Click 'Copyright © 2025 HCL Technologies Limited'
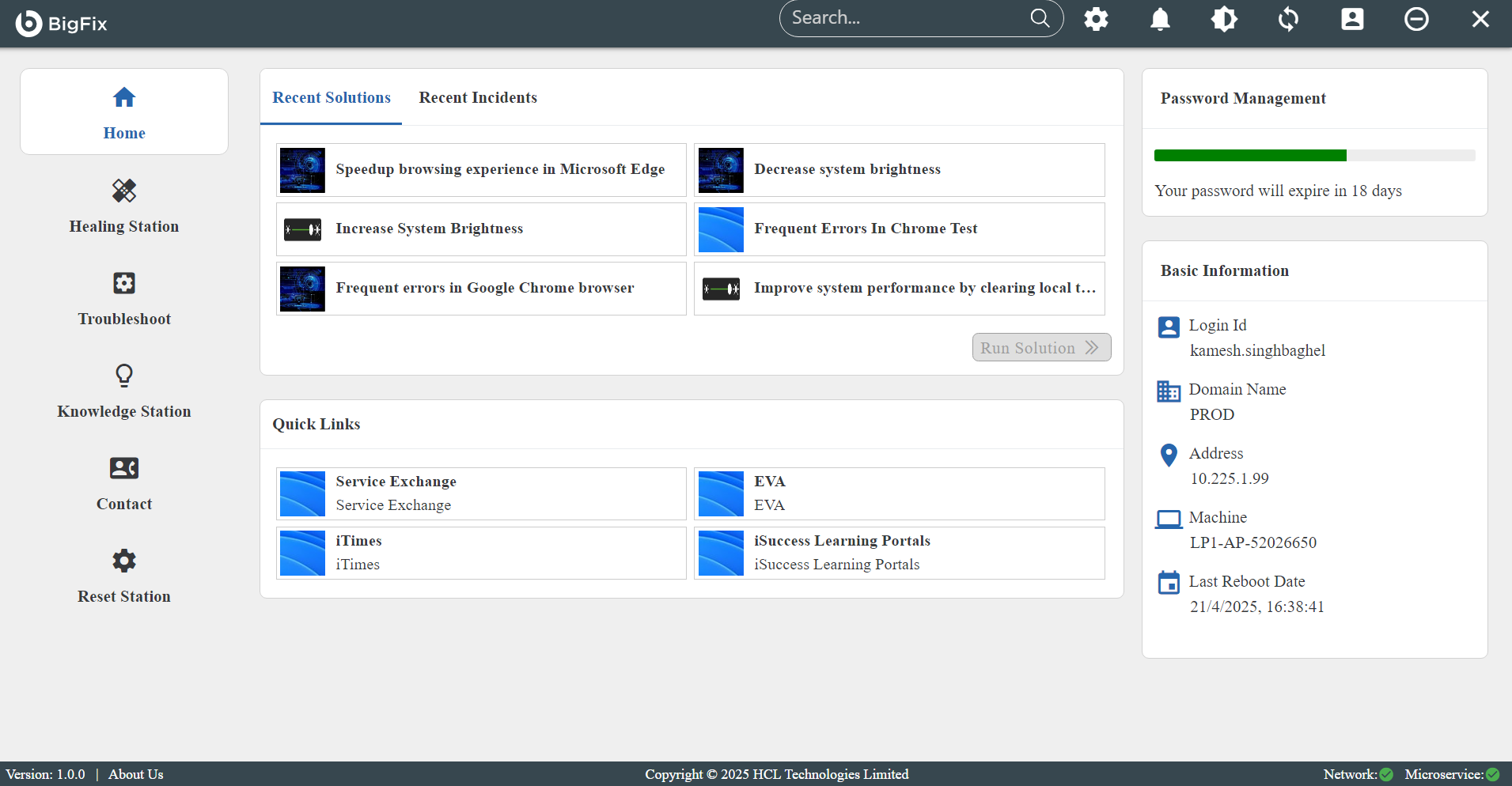1512x786 pixels. pyautogui.click(x=776, y=774)
